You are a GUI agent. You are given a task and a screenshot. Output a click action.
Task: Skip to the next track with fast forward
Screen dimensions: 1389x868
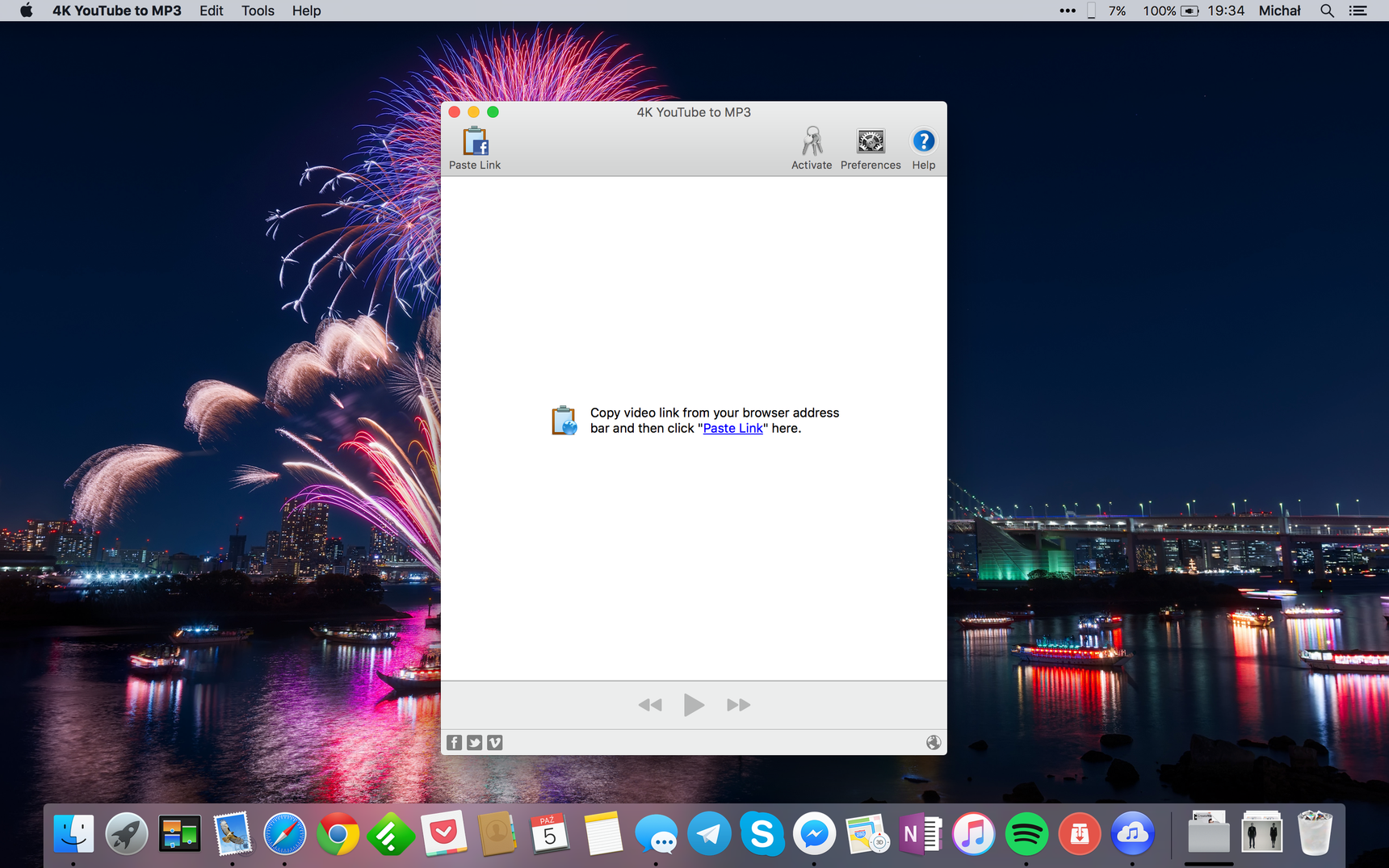738,705
